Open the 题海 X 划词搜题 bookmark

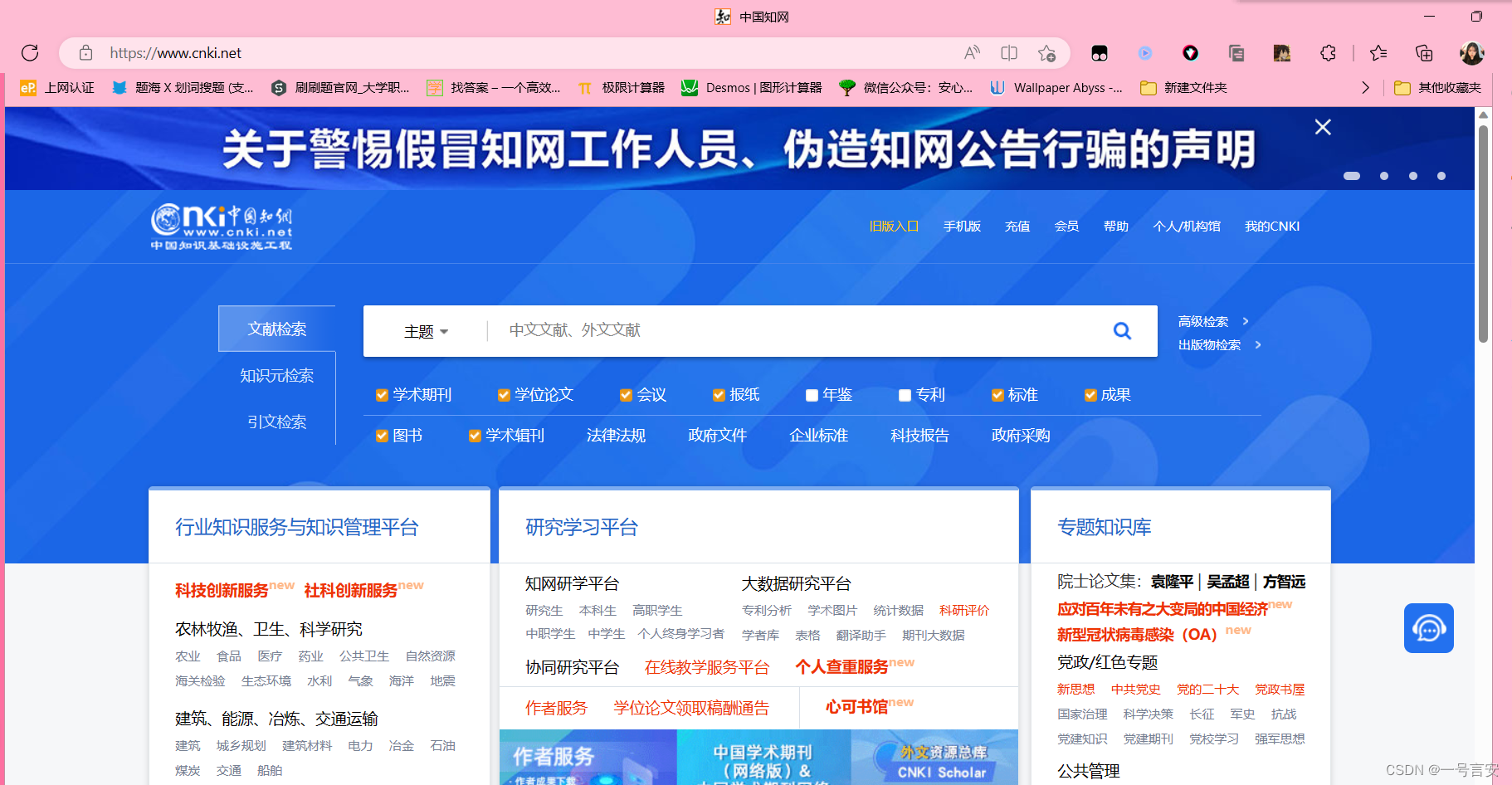(x=183, y=88)
